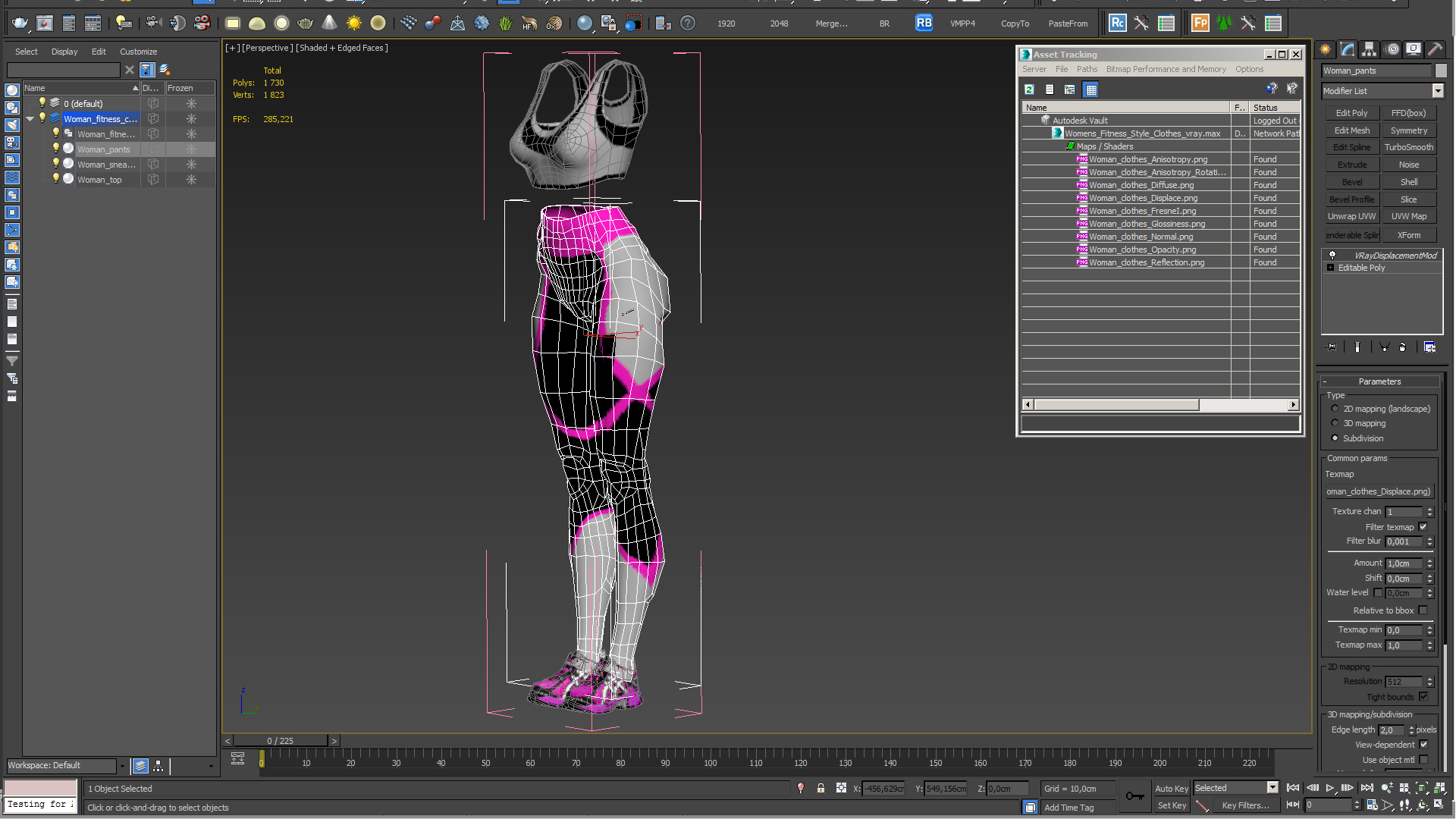The height and width of the screenshot is (819, 1456).
Task: Open the RailClone Rc icon
Action: pyautogui.click(x=1117, y=24)
